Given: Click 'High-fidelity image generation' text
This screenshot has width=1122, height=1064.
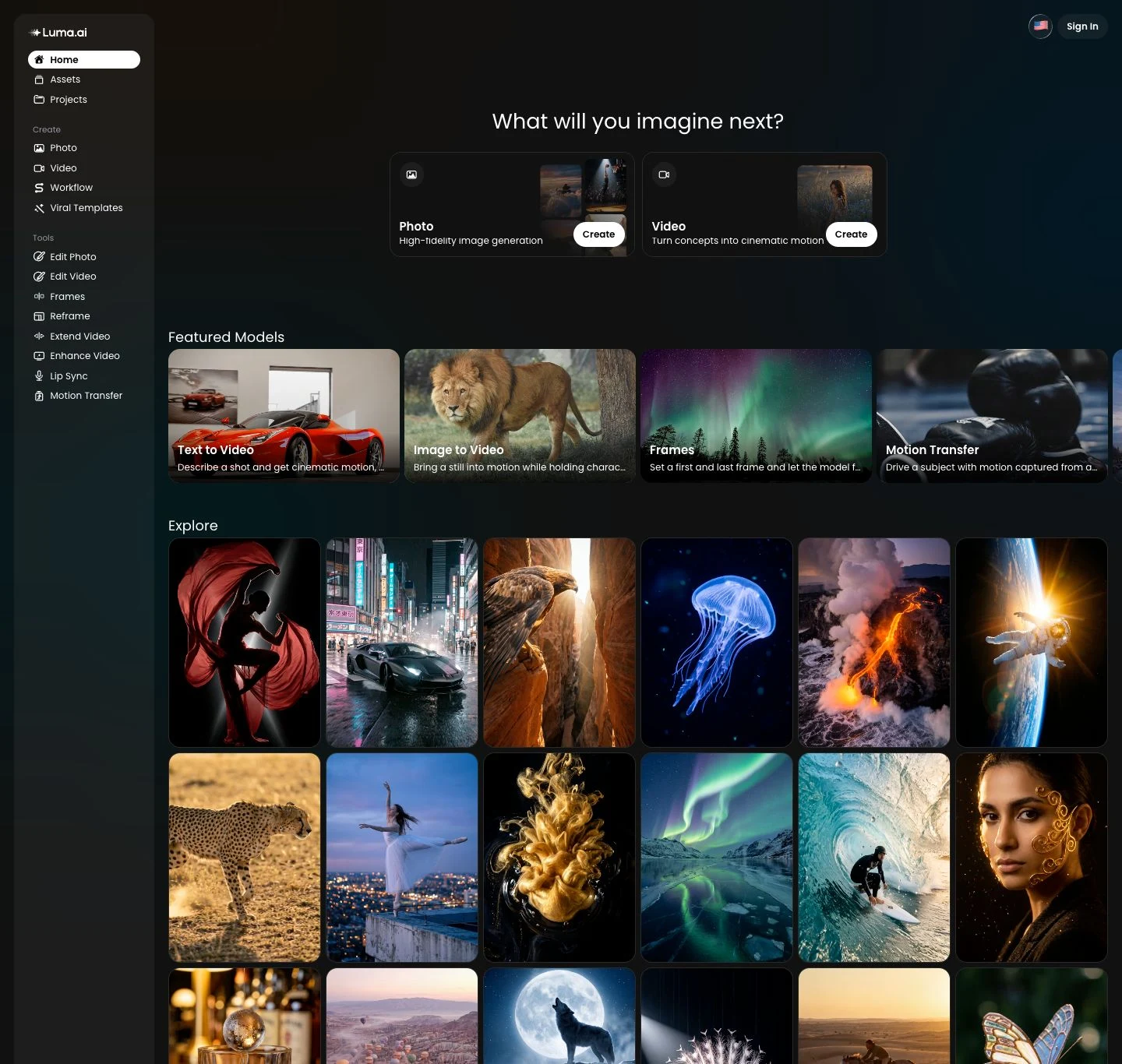Looking at the screenshot, I should click(x=471, y=241).
